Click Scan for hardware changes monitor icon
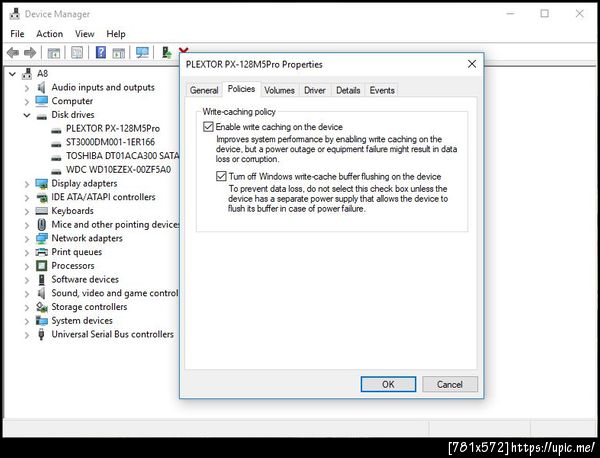Screen dimensions: 600x458 tap(142, 52)
